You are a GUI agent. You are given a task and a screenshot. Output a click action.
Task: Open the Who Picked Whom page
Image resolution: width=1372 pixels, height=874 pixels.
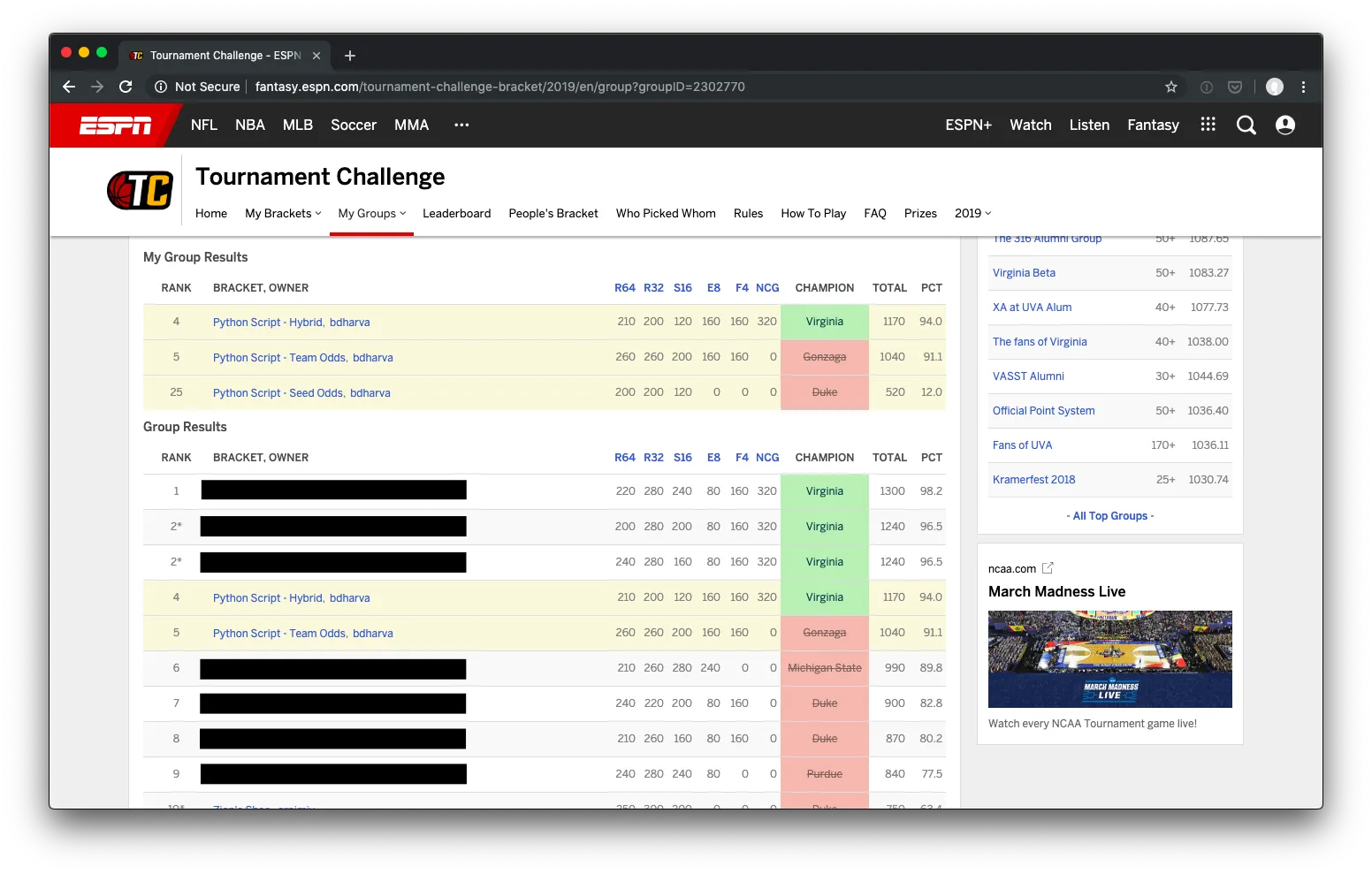click(666, 214)
